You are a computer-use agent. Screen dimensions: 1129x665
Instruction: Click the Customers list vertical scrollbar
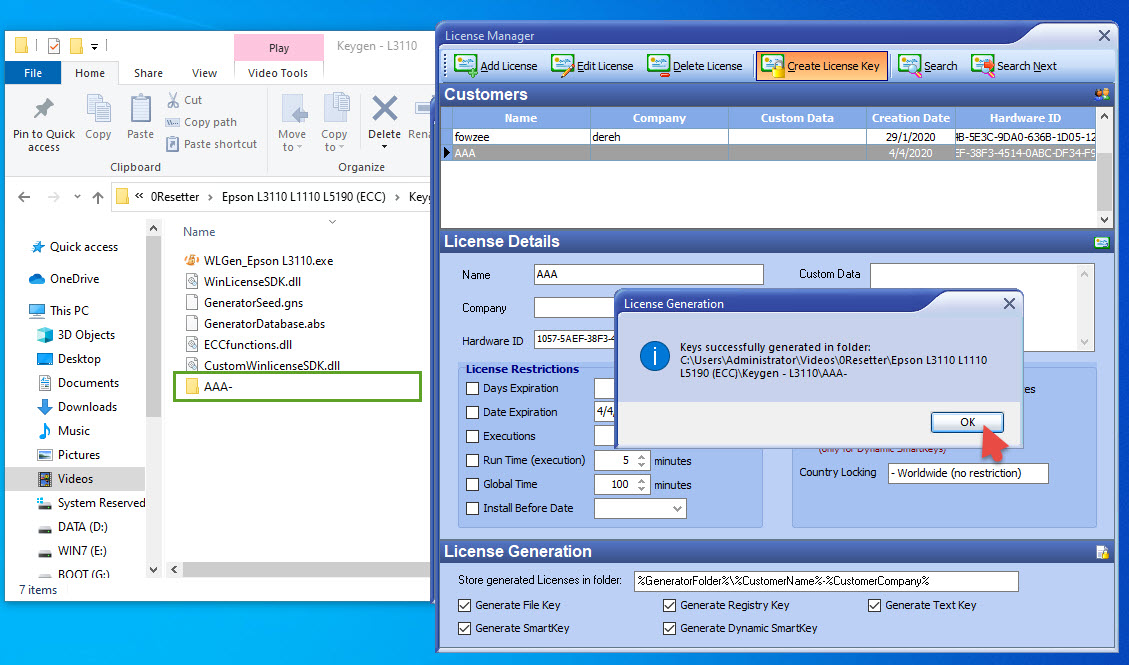coord(1105,167)
